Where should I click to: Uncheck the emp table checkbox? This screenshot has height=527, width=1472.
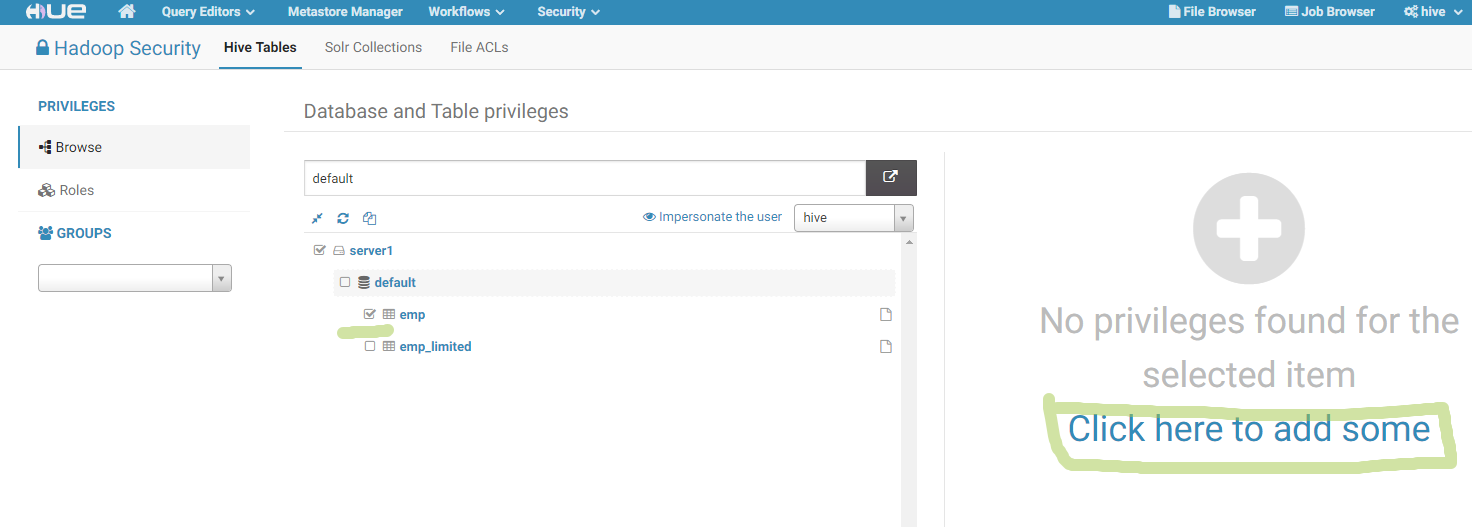pyautogui.click(x=370, y=314)
